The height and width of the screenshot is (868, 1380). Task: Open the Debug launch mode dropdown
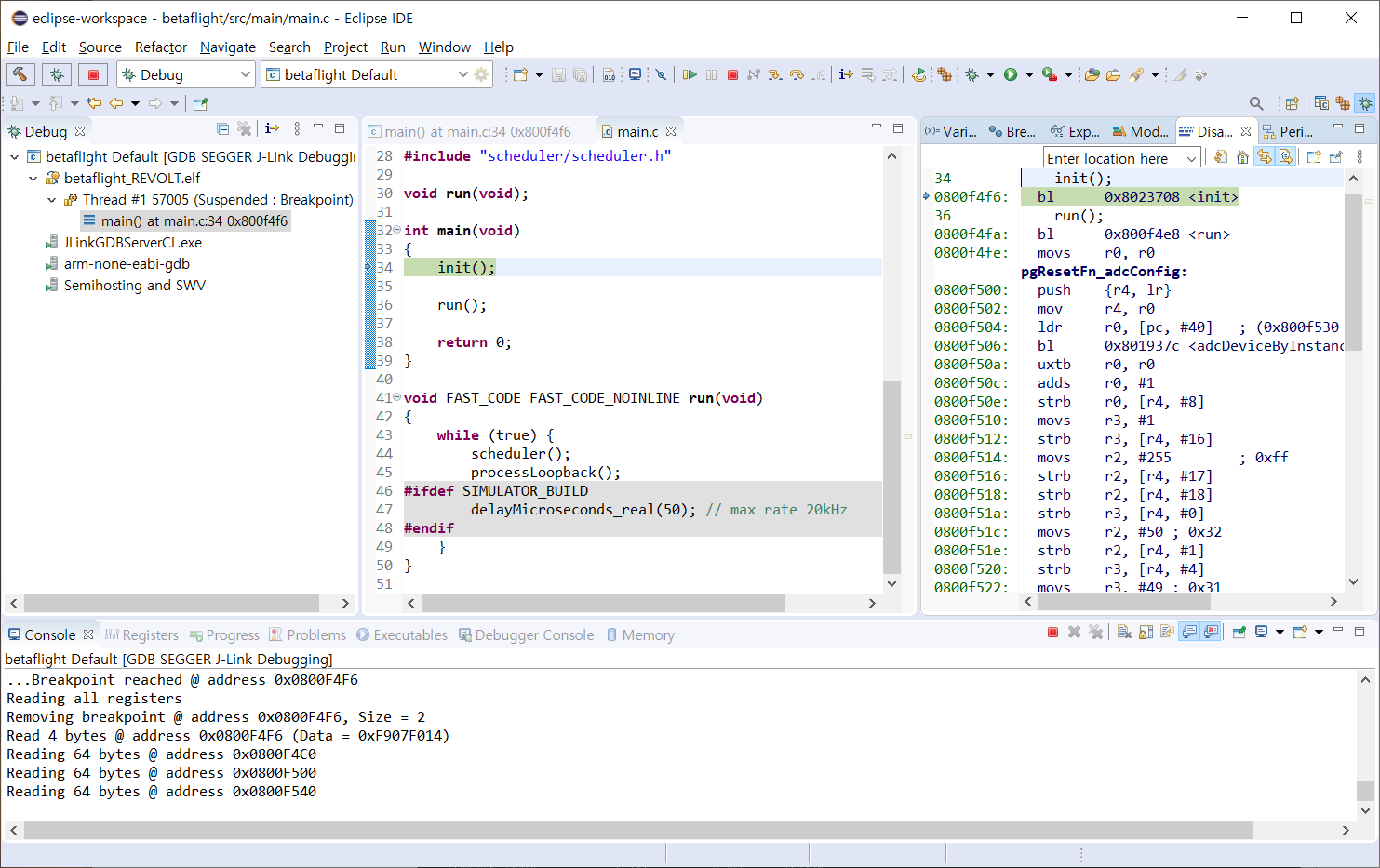186,74
